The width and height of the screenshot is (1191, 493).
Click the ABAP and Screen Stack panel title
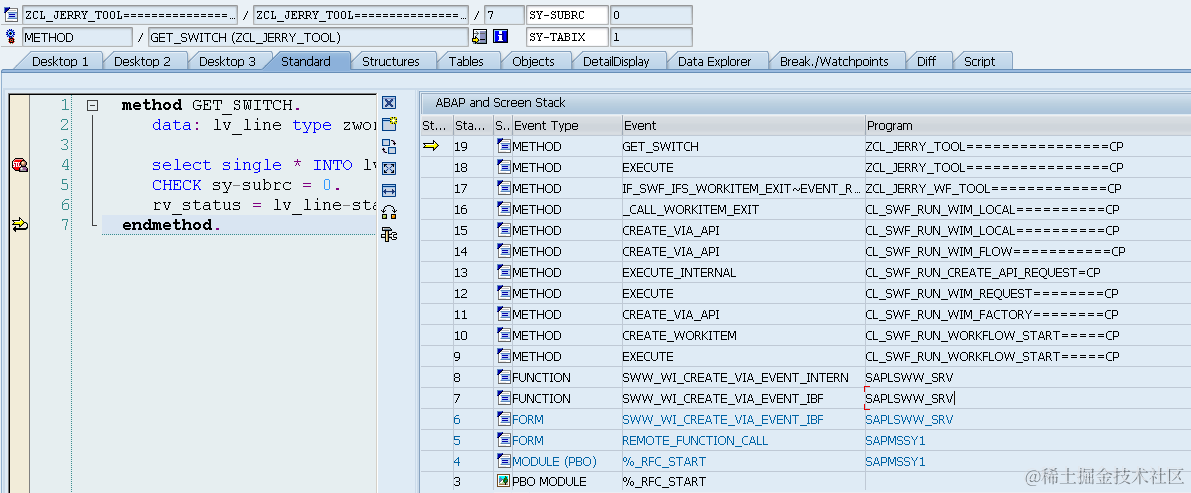pos(501,103)
